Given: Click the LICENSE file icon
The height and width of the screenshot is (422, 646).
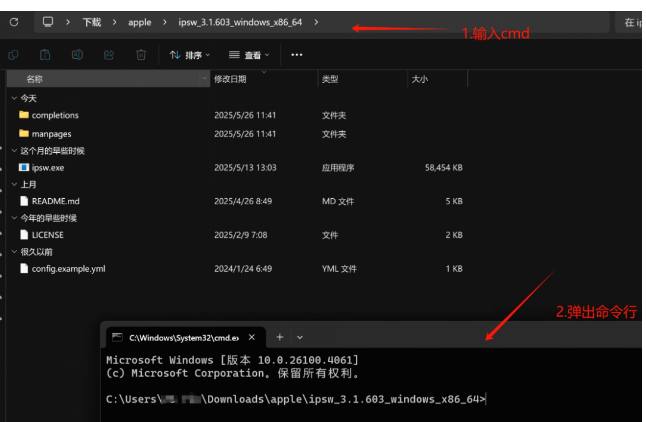Looking at the screenshot, I should (x=24, y=234).
